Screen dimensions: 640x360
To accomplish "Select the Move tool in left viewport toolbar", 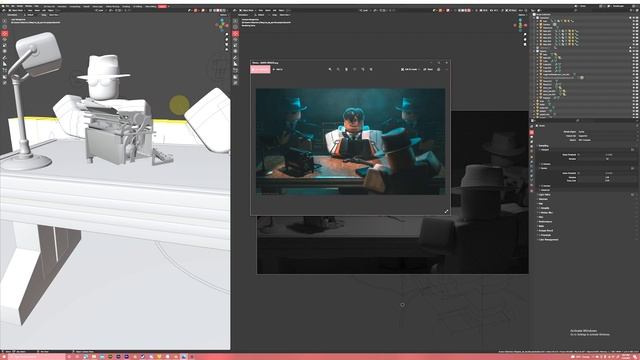I will point(4,33).
